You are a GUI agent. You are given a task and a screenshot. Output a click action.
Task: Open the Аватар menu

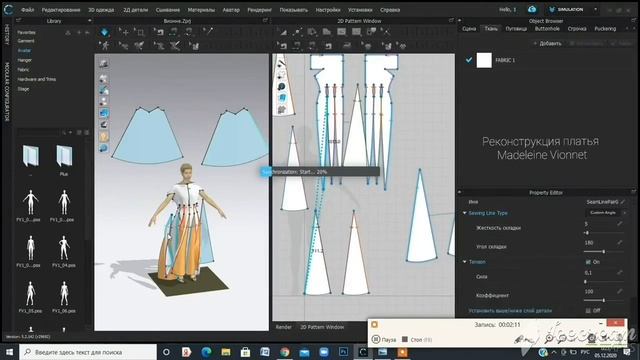click(x=231, y=9)
